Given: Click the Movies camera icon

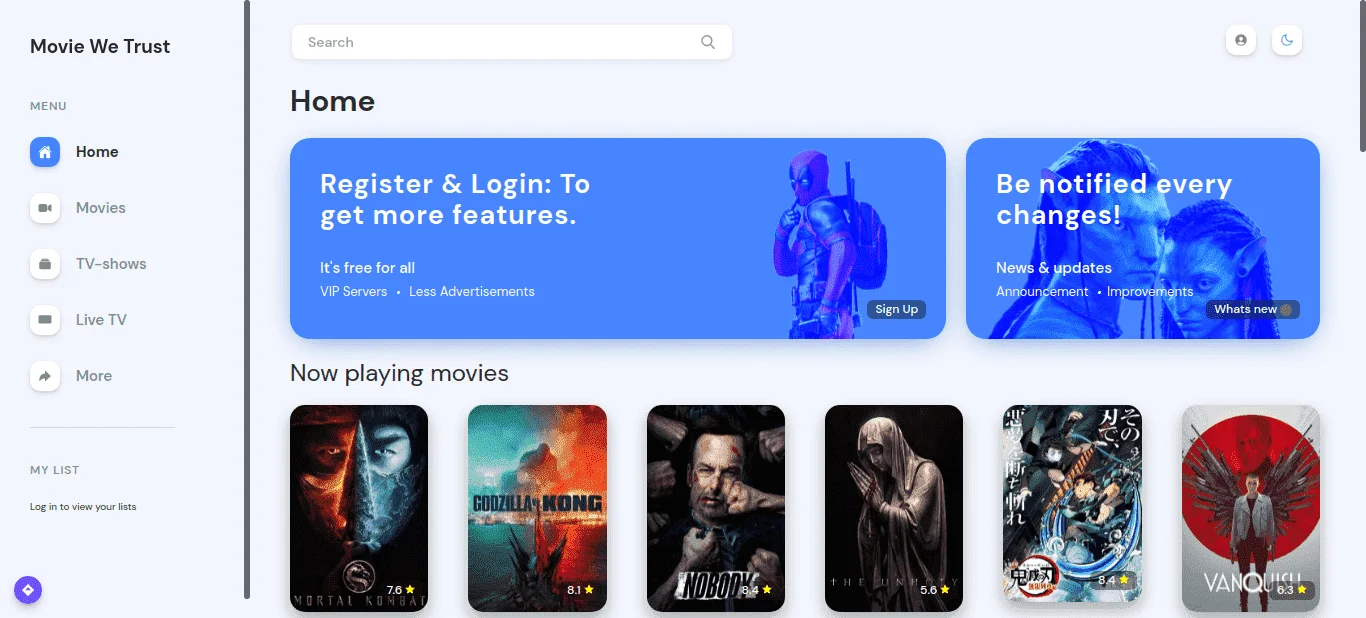Looking at the screenshot, I should [x=45, y=208].
